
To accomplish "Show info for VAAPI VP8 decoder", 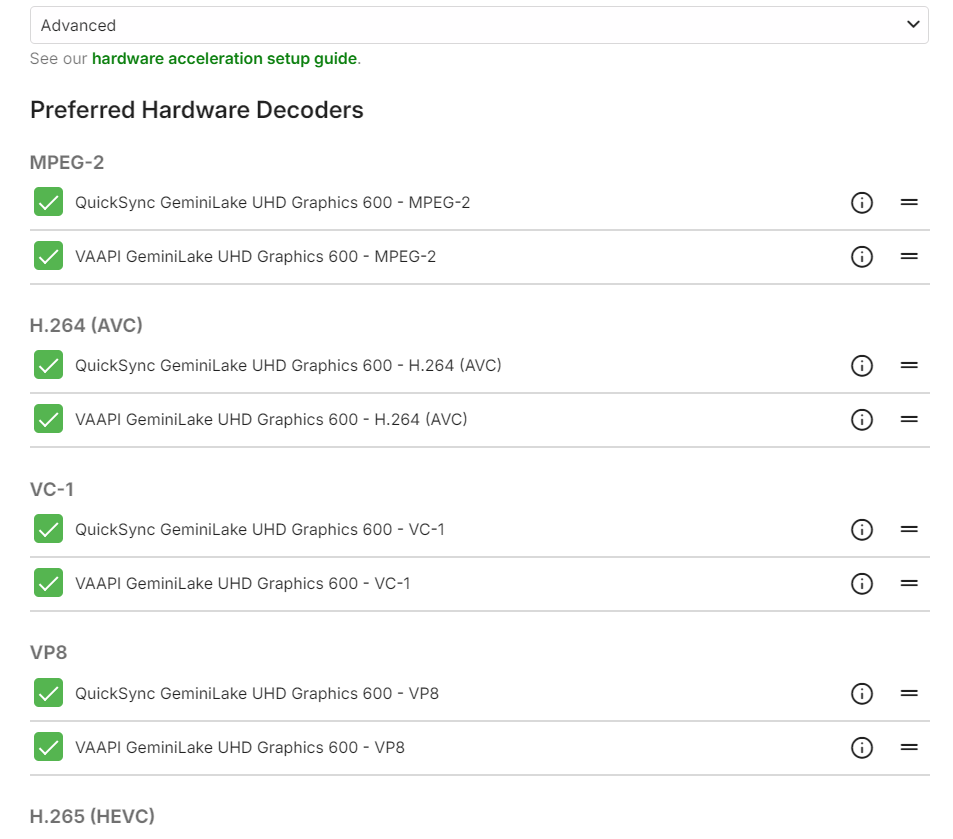I will (x=862, y=748).
